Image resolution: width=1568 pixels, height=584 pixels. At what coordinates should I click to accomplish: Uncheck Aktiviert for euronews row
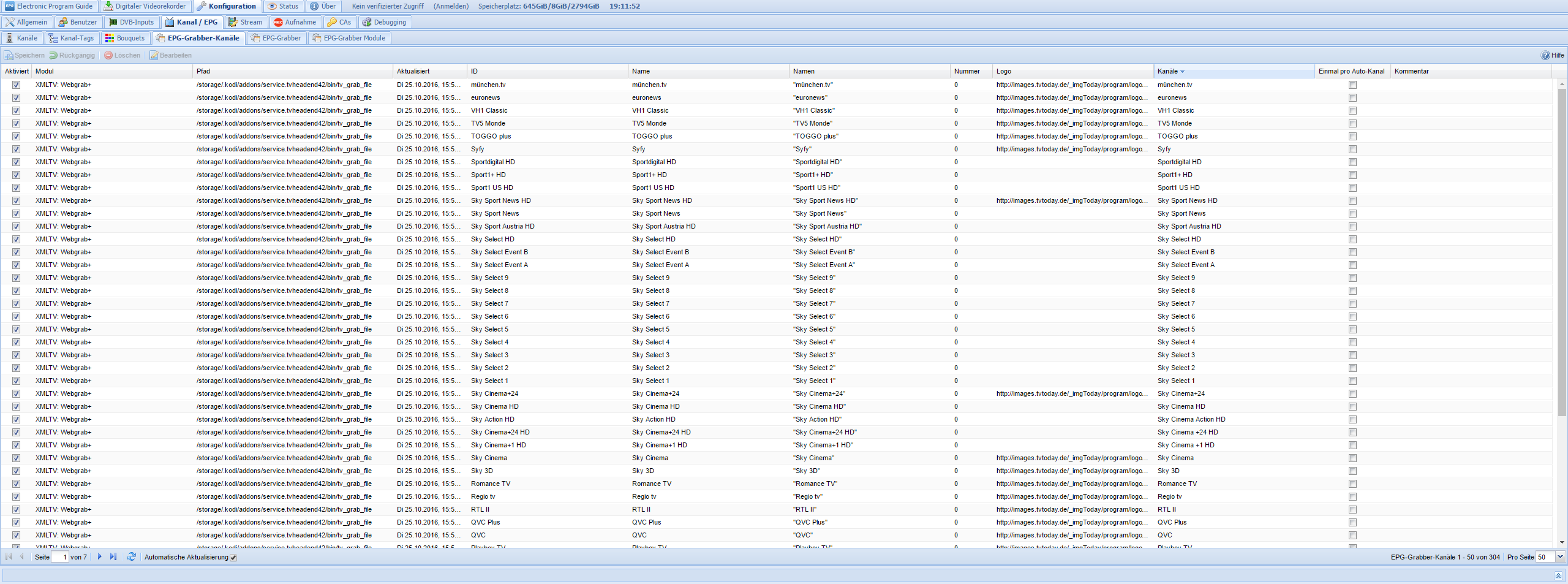point(16,97)
